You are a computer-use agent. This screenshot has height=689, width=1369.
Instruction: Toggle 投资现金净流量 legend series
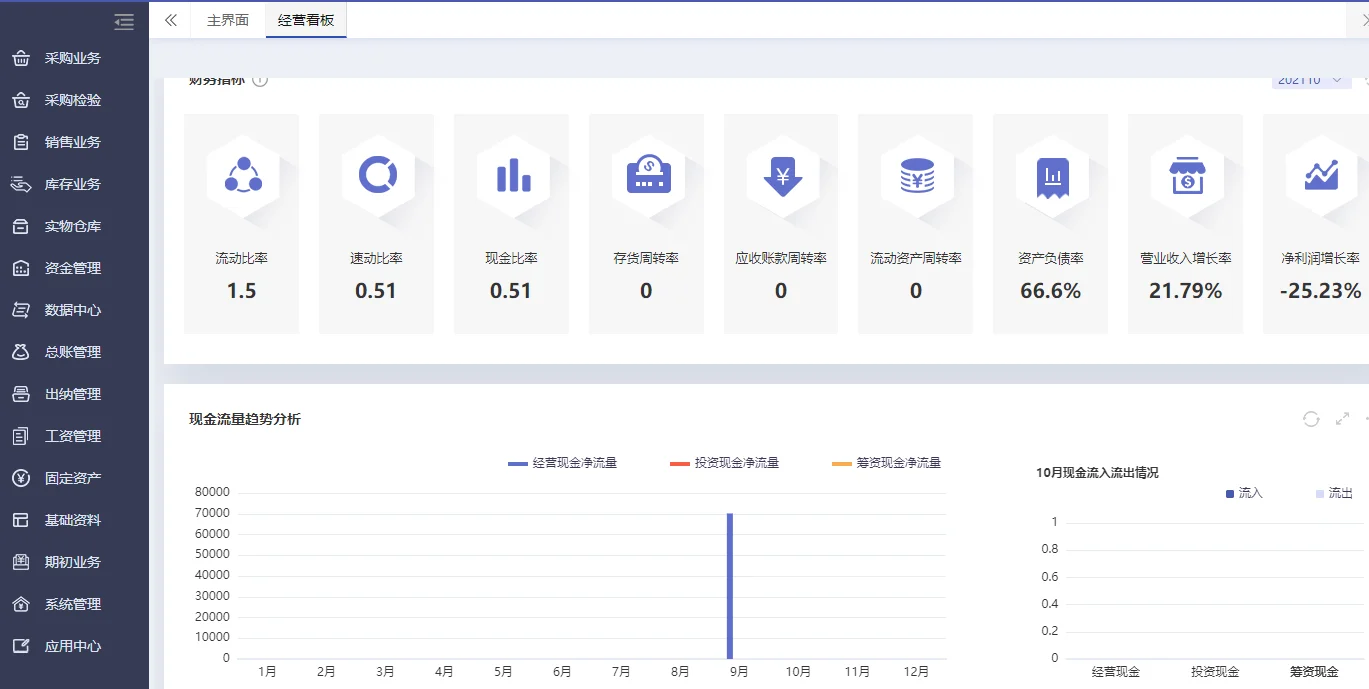(x=725, y=463)
